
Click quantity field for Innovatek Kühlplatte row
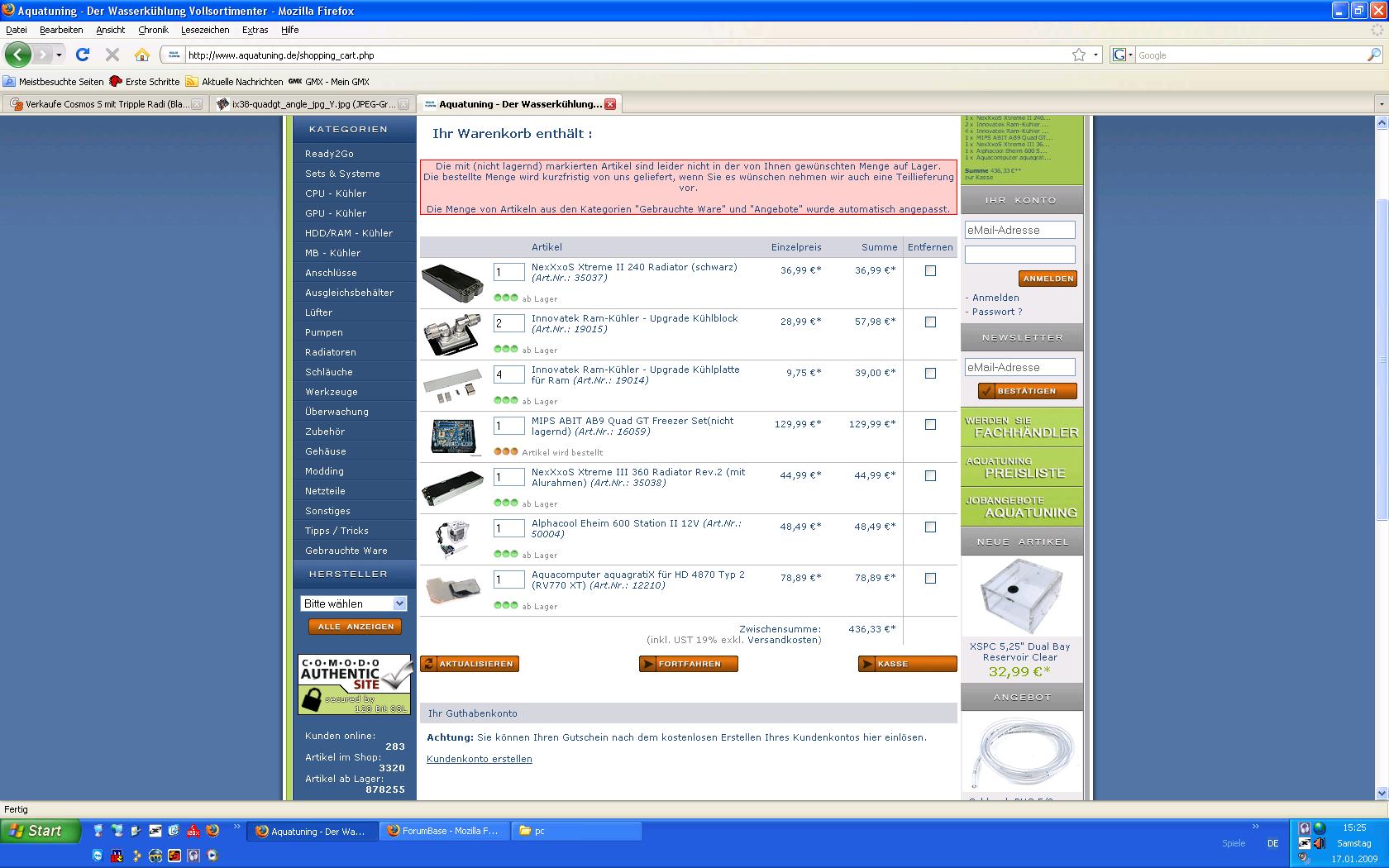click(509, 374)
